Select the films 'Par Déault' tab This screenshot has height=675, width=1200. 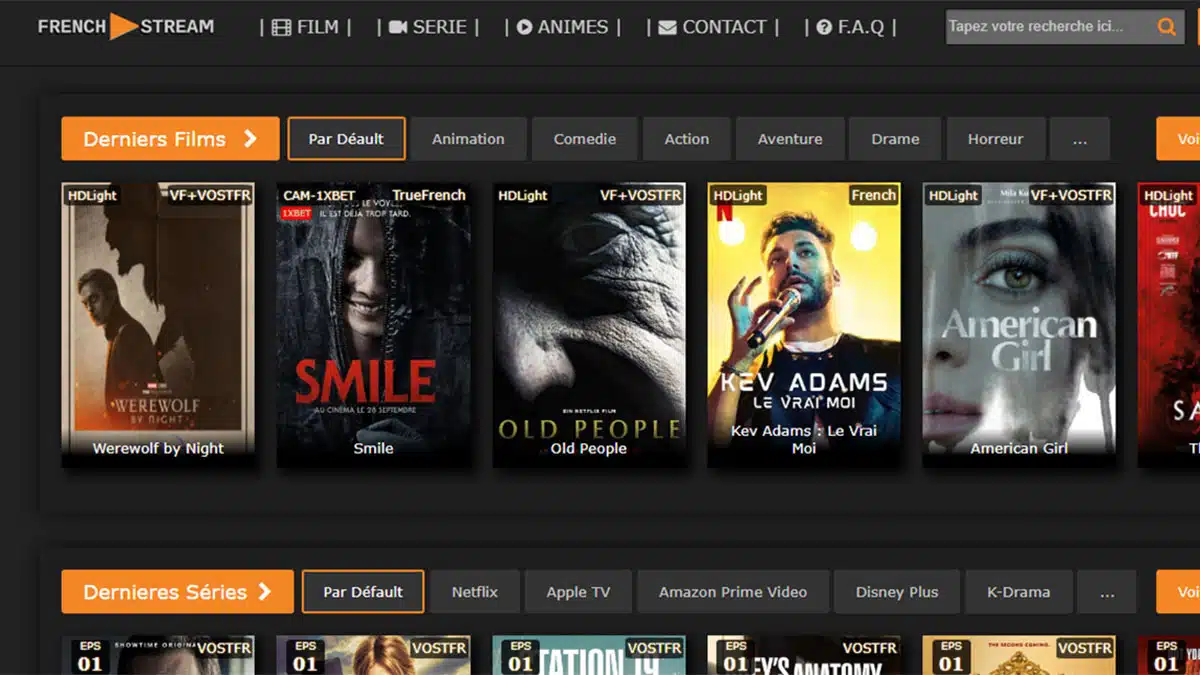346,139
